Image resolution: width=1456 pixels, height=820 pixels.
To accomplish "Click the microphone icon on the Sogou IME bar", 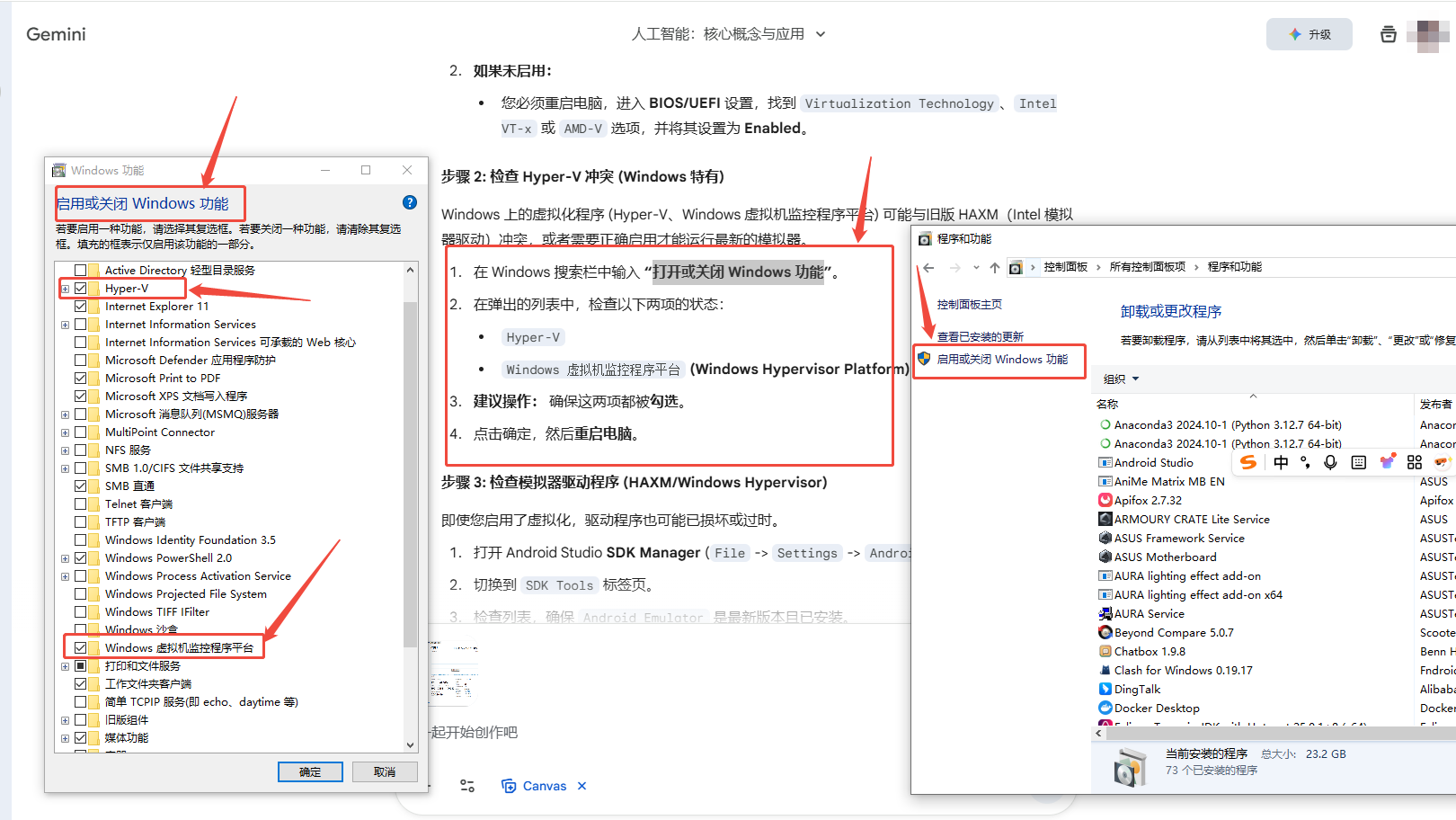I will [x=1330, y=462].
